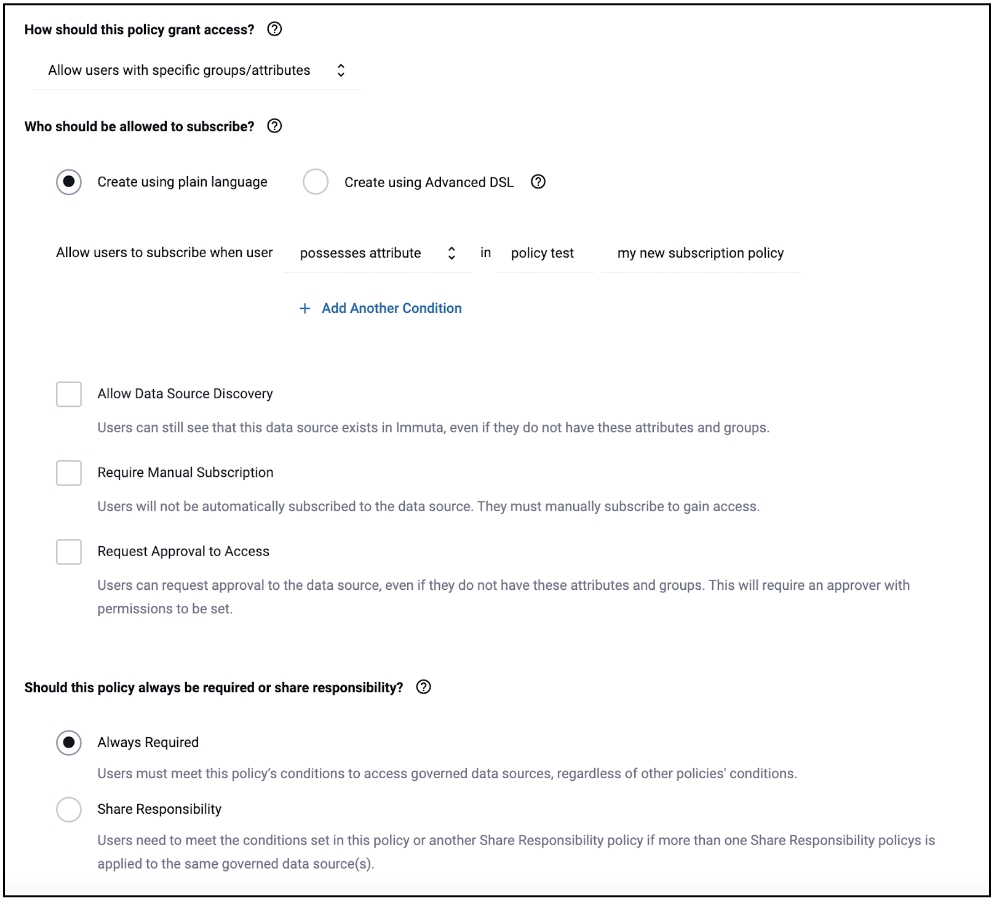This screenshot has height=904, width=996.
Task: Click the plus icon to add a condition
Action: coord(305,309)
